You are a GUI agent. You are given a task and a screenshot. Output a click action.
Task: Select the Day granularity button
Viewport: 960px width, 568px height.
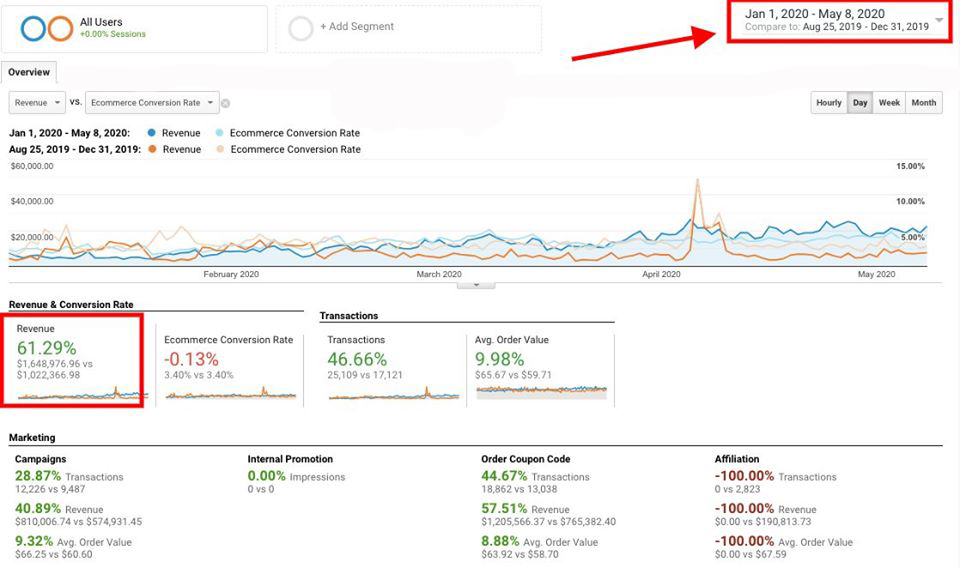tap(859, 102)
